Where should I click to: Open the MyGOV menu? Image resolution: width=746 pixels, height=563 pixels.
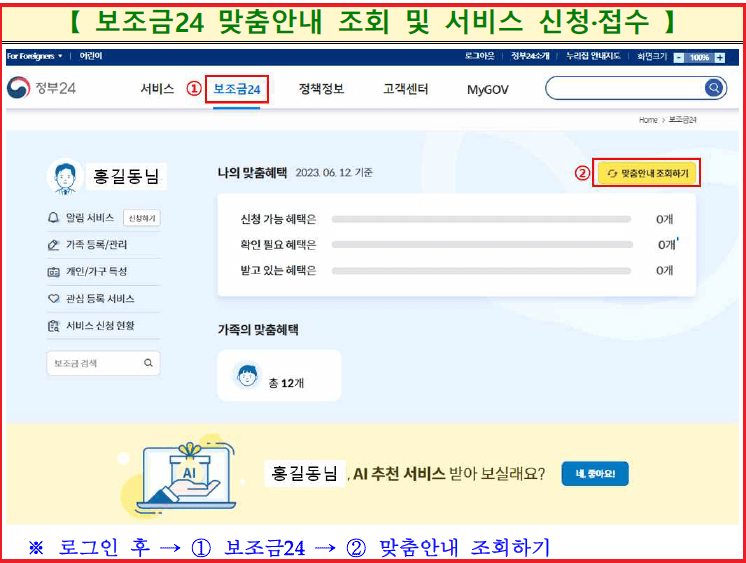(x=488, y=89)
